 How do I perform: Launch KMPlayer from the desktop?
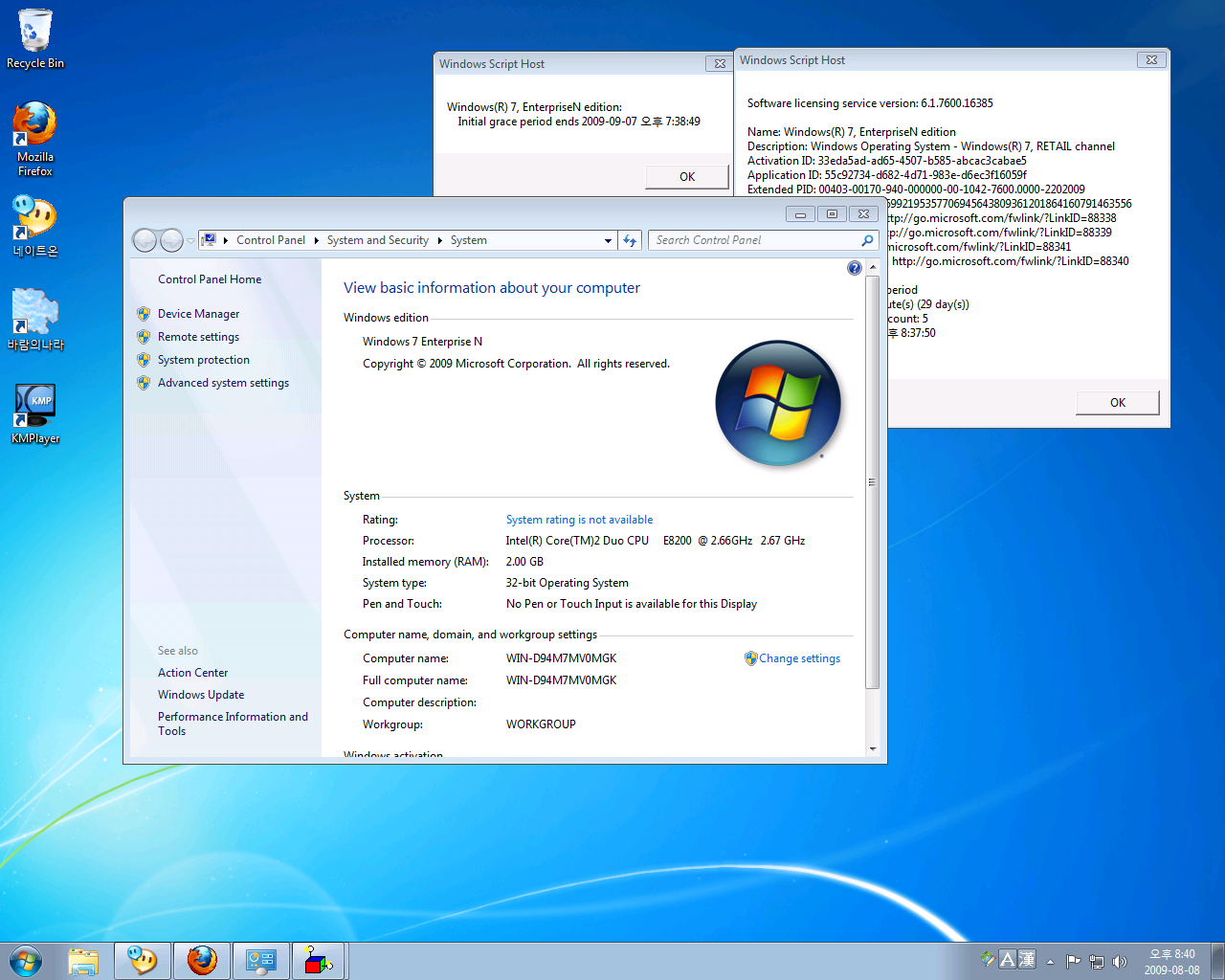pos(35,413)
